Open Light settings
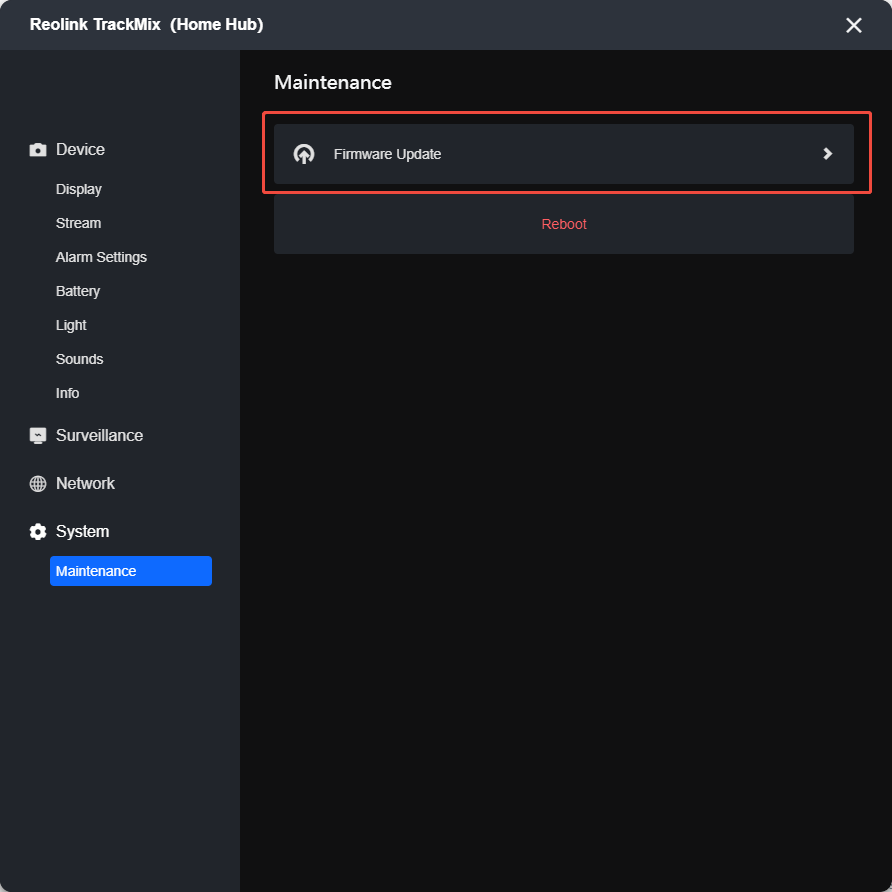The width and height of the screenshot is (892, 892). [x=71, y=325]
